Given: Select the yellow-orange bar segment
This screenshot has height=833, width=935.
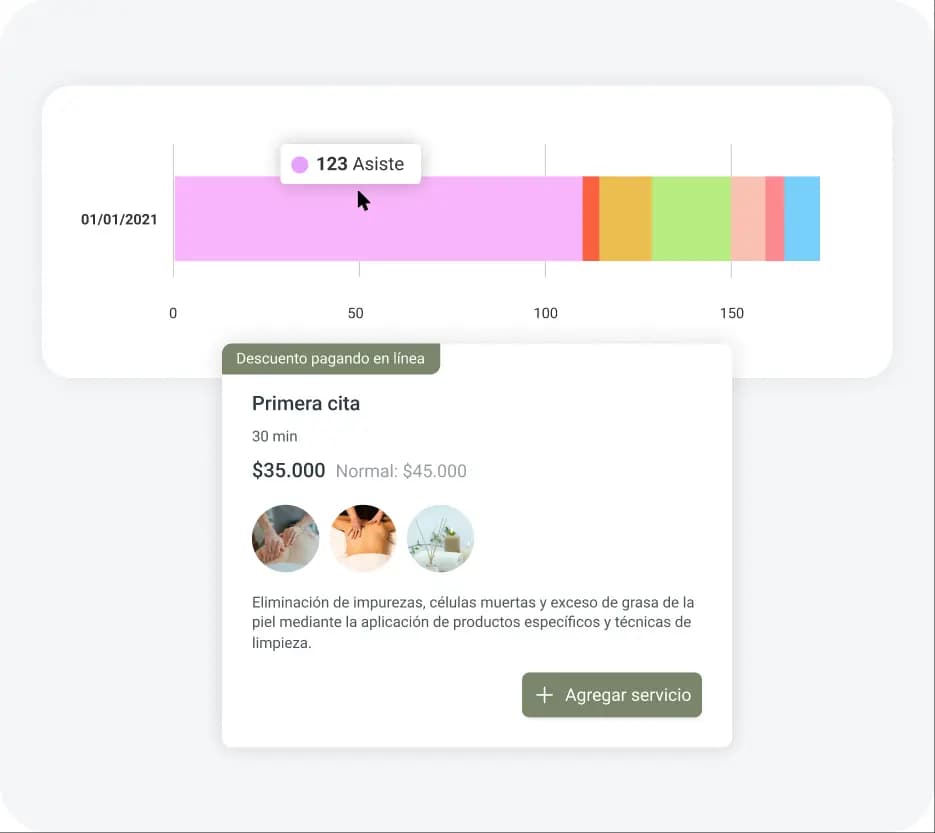Looking at the screenshot, I should pos(625,219).
